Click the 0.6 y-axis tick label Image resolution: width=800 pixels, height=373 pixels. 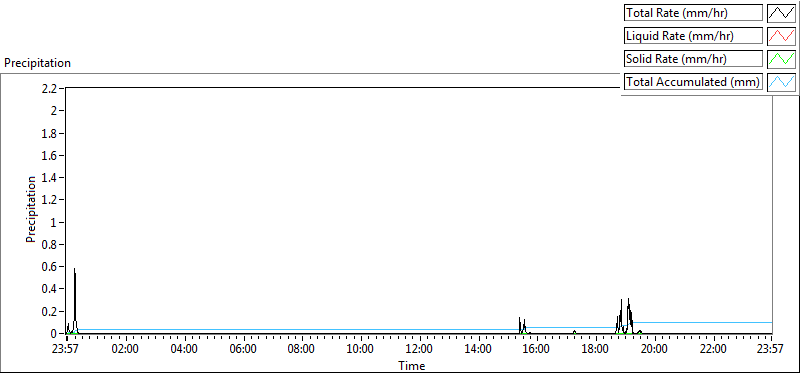(x=49, y=267)
